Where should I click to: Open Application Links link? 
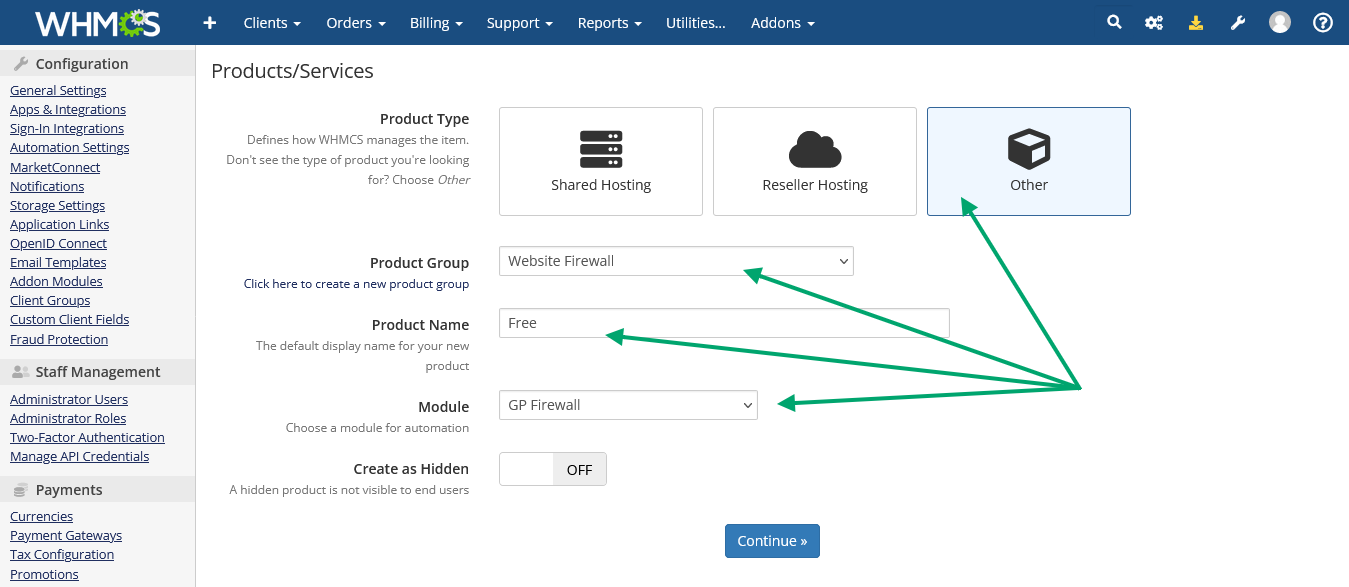coord(60,225)
